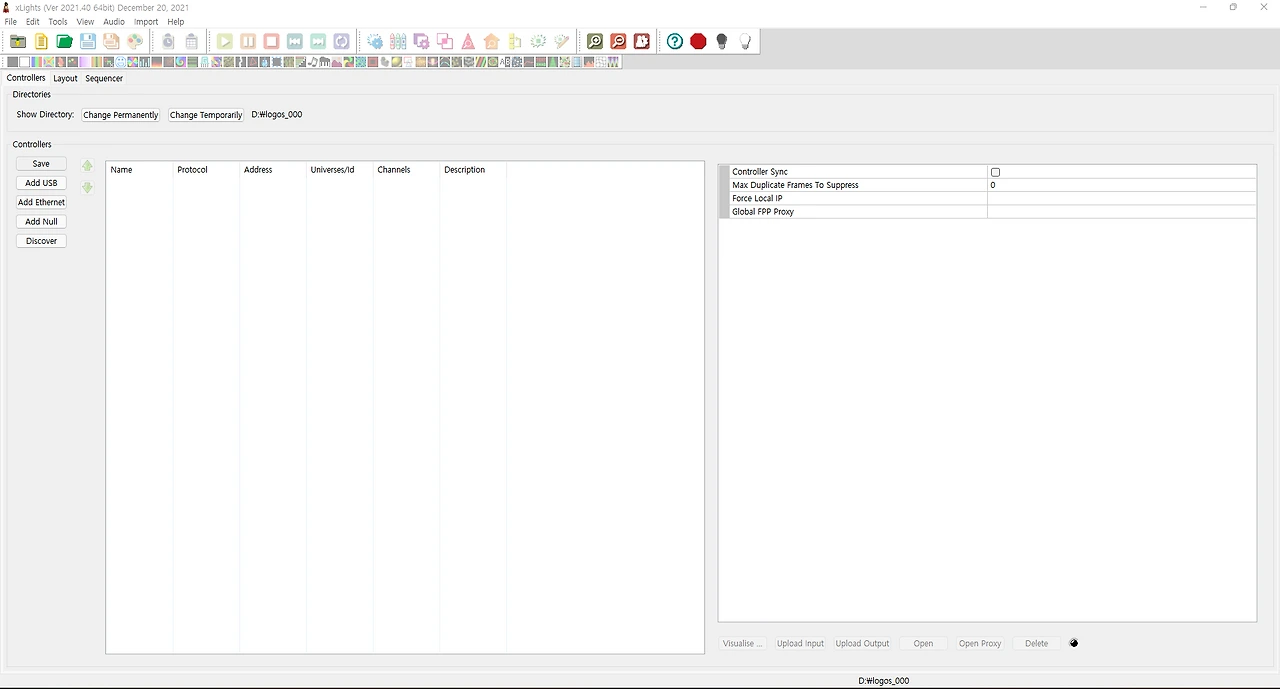Toggle the Controller Sync checkbox
The height and width of the screenshot is (689, 1280).
(x=995, y=172)
